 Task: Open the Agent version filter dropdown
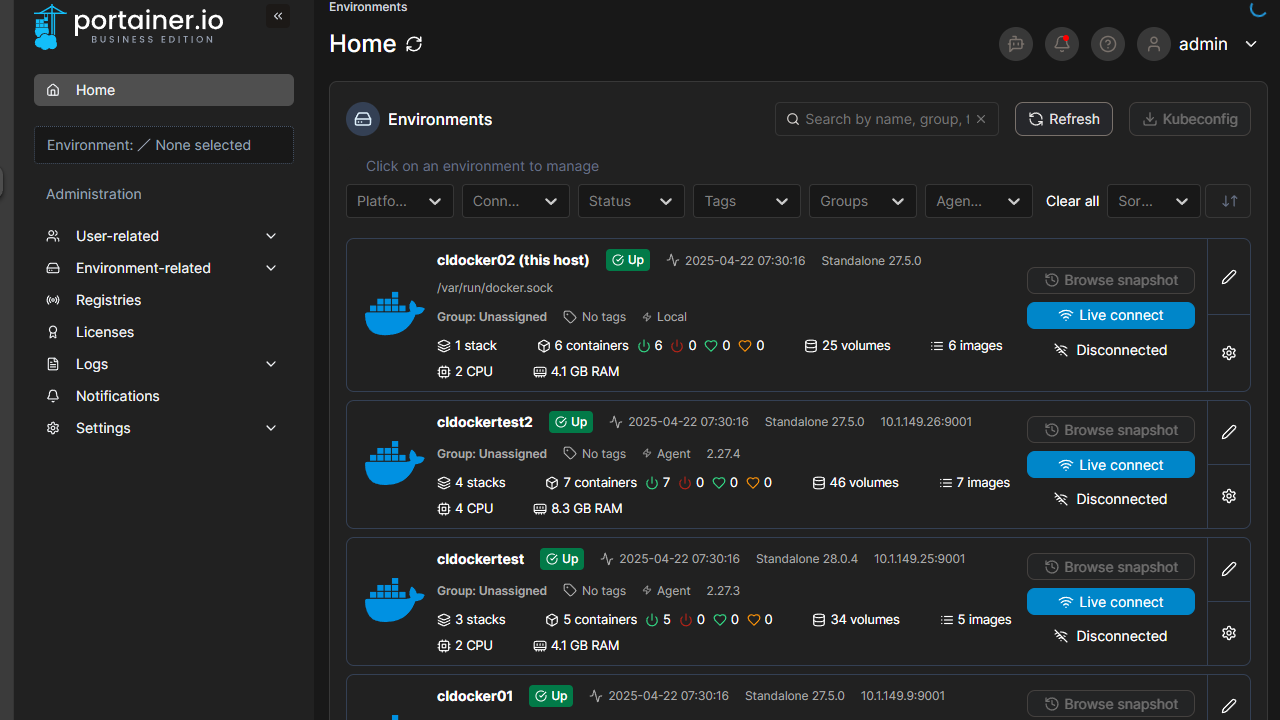pos(979,201)
